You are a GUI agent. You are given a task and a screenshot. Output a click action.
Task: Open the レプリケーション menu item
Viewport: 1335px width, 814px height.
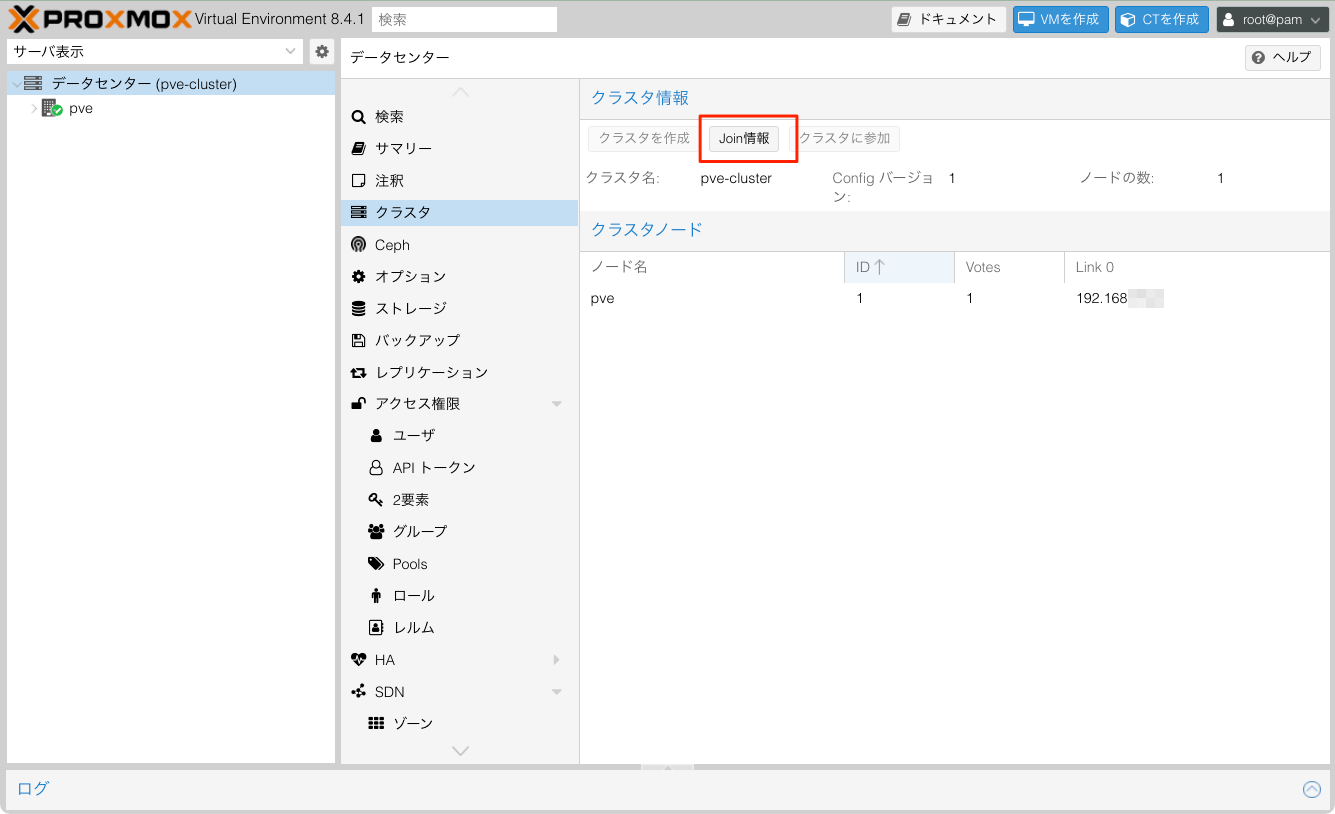[x=459, y=372]
